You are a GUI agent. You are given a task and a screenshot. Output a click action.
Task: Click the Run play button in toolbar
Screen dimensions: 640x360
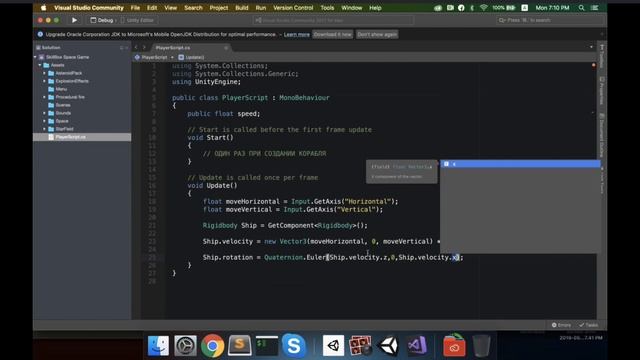point(74,20)
